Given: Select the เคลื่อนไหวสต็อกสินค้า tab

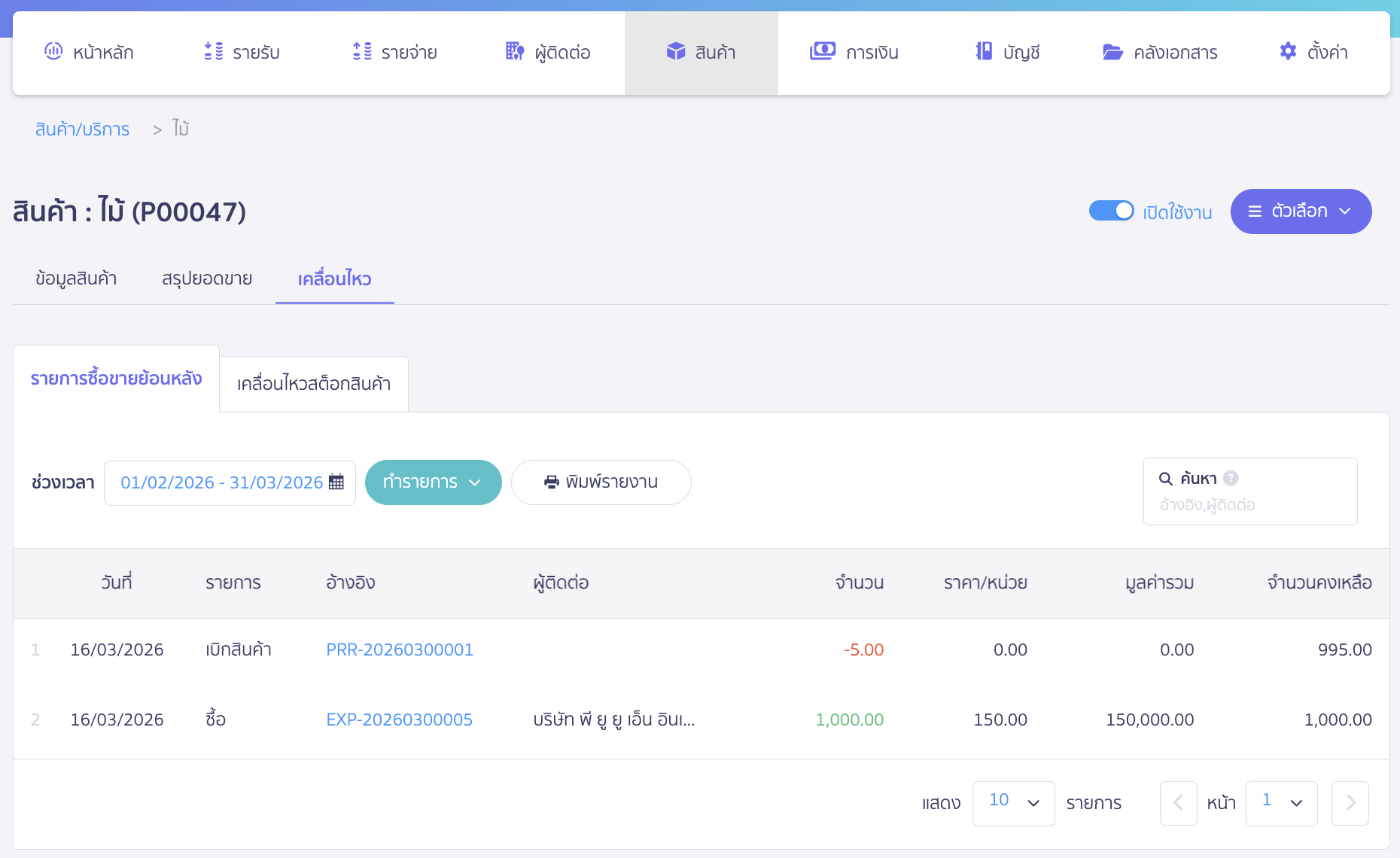Looking at the screenshot, I should click(314, 384).
